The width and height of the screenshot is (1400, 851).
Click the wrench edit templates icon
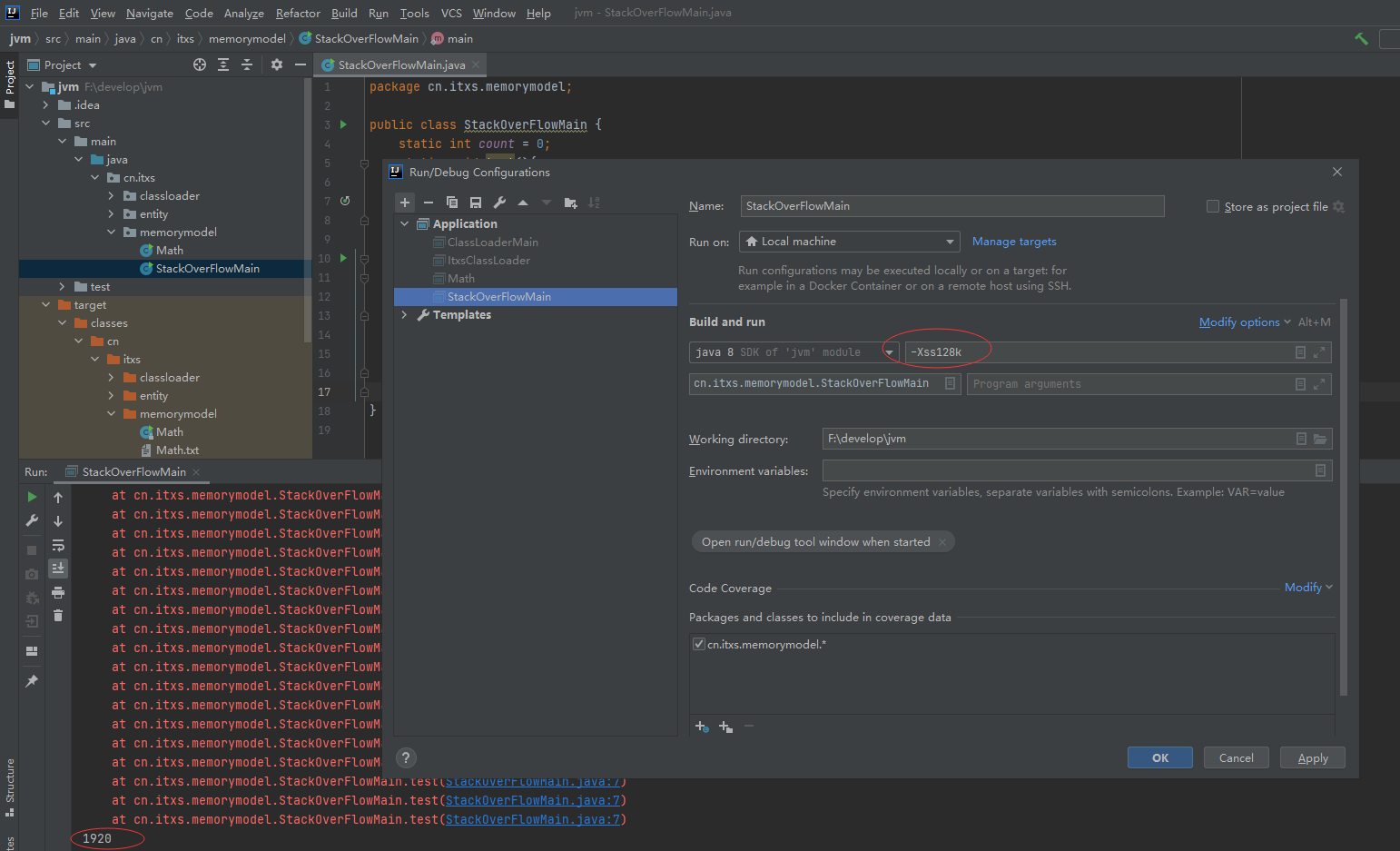pyautogui.click(x=499, y=203)
